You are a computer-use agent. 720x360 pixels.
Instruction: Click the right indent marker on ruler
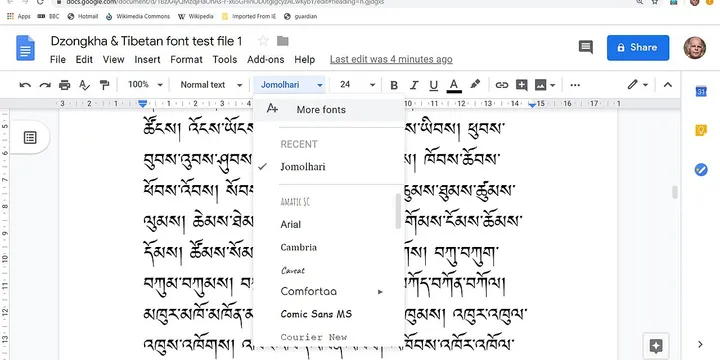click(x=532, y=105)
